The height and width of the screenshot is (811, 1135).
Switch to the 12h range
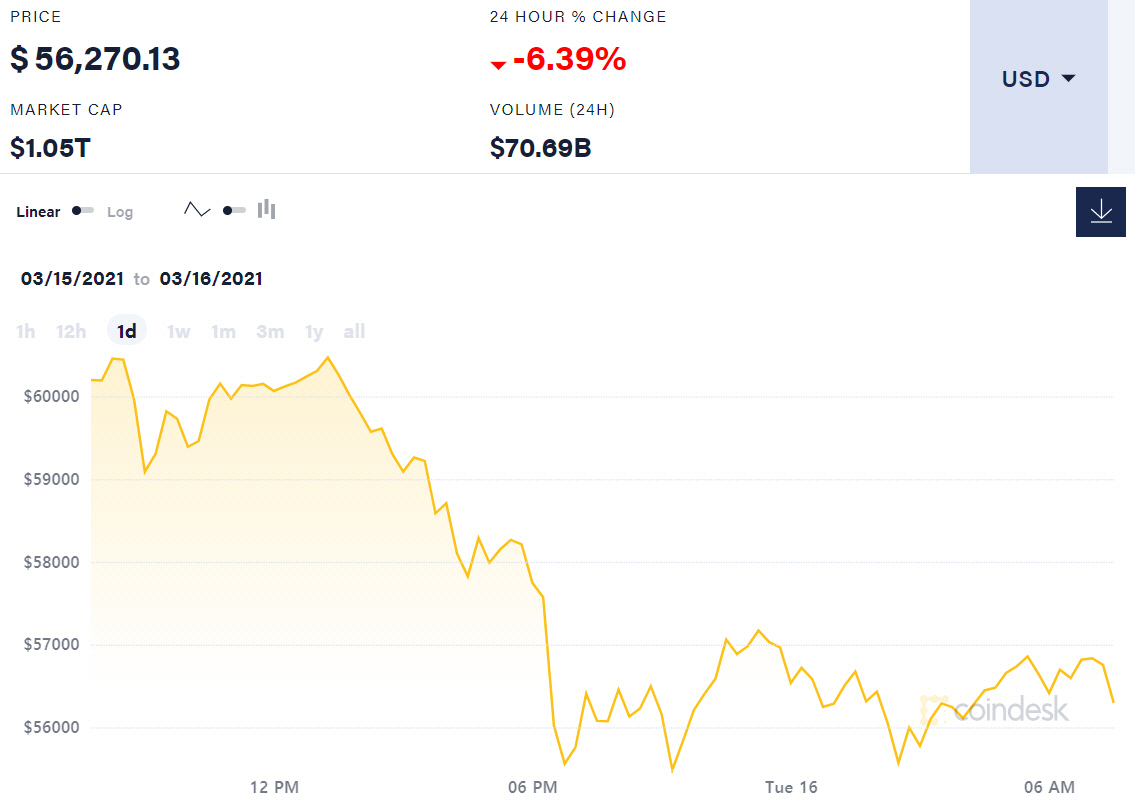click(x=71, y=332)
